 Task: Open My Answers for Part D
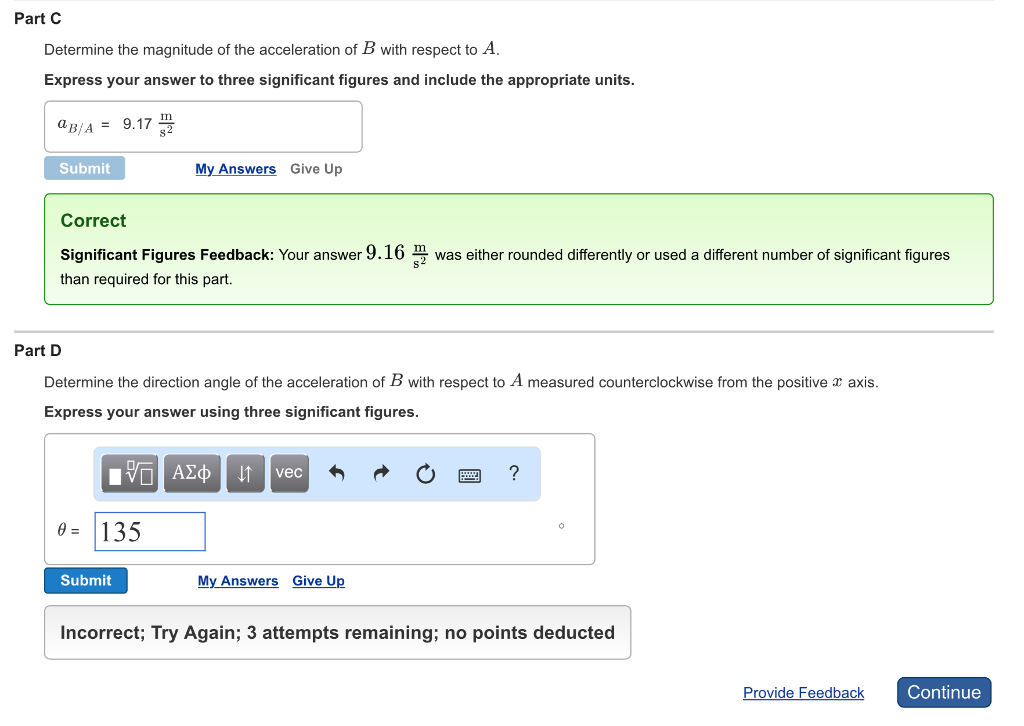(x=238, y=581)
